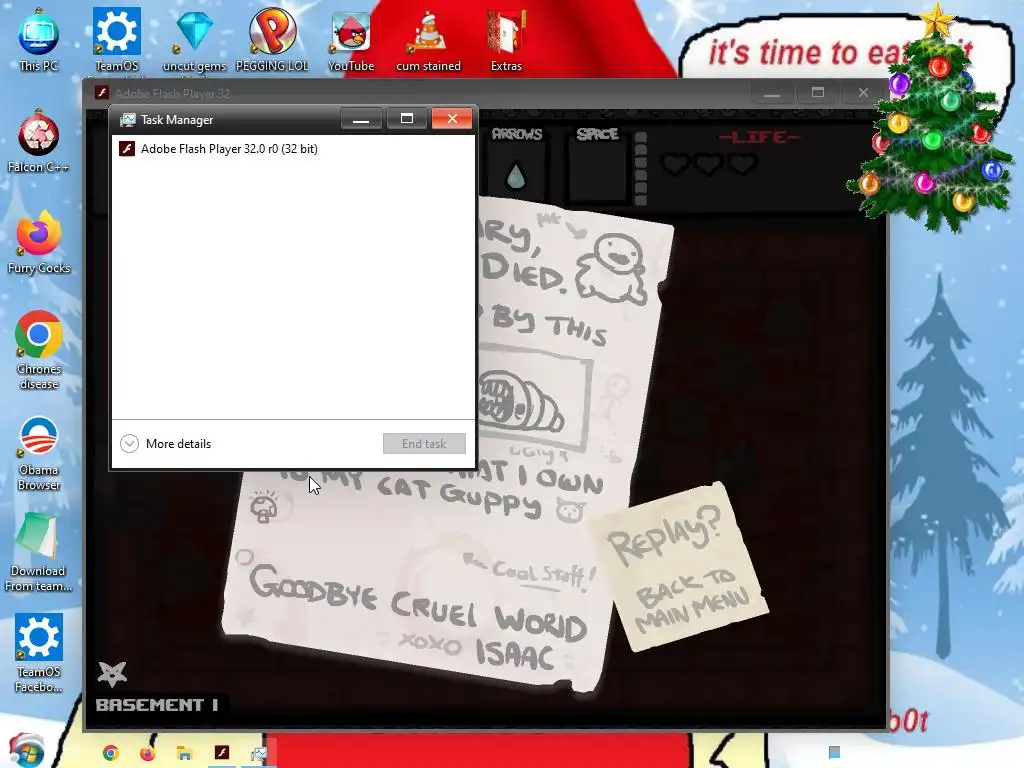This screenshot has width=1024, height=768.
Task: Switch to Task Manager taskbar button
Action: coord(259,753)
